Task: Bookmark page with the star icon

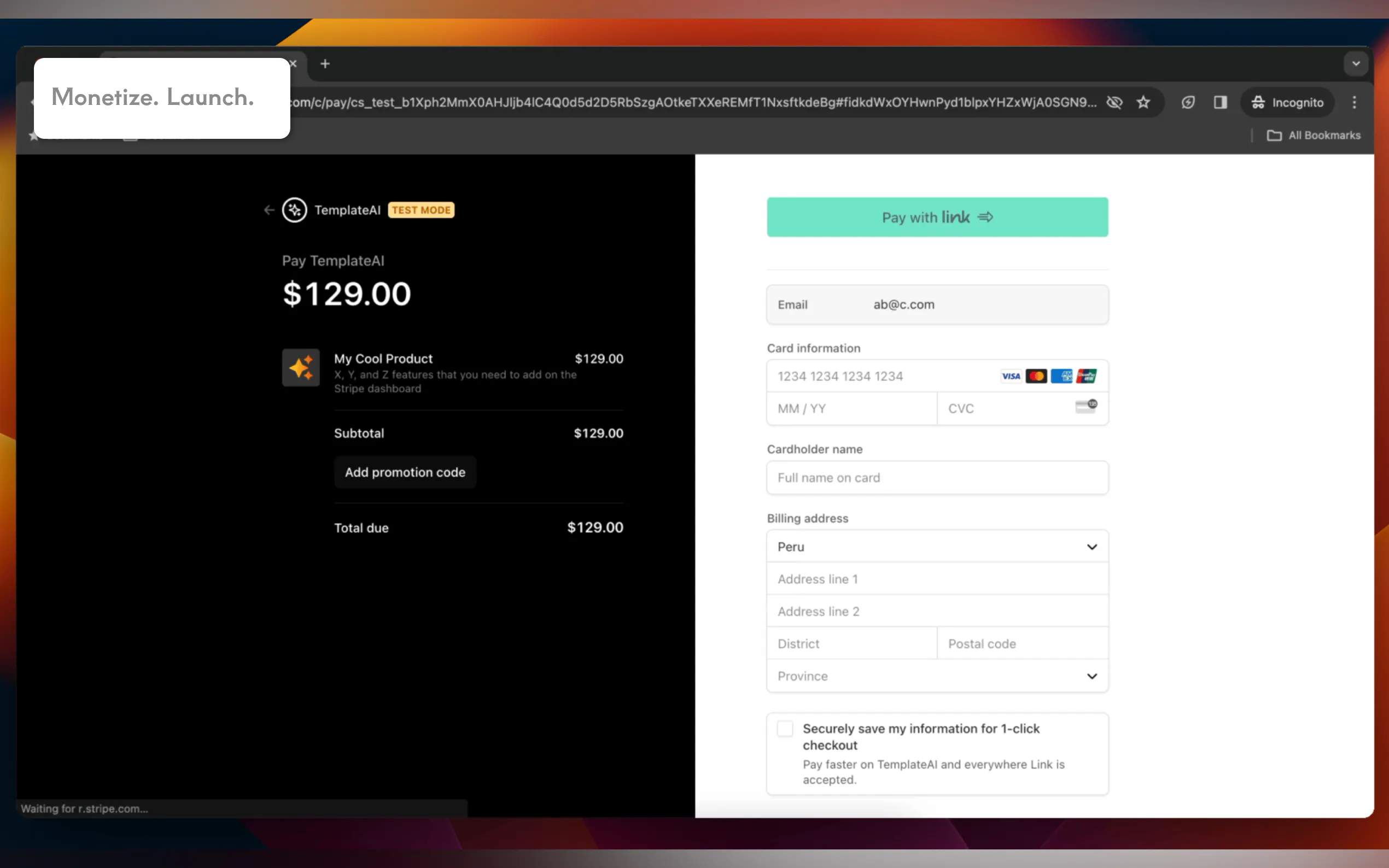Action: (x=1143, y=102)
